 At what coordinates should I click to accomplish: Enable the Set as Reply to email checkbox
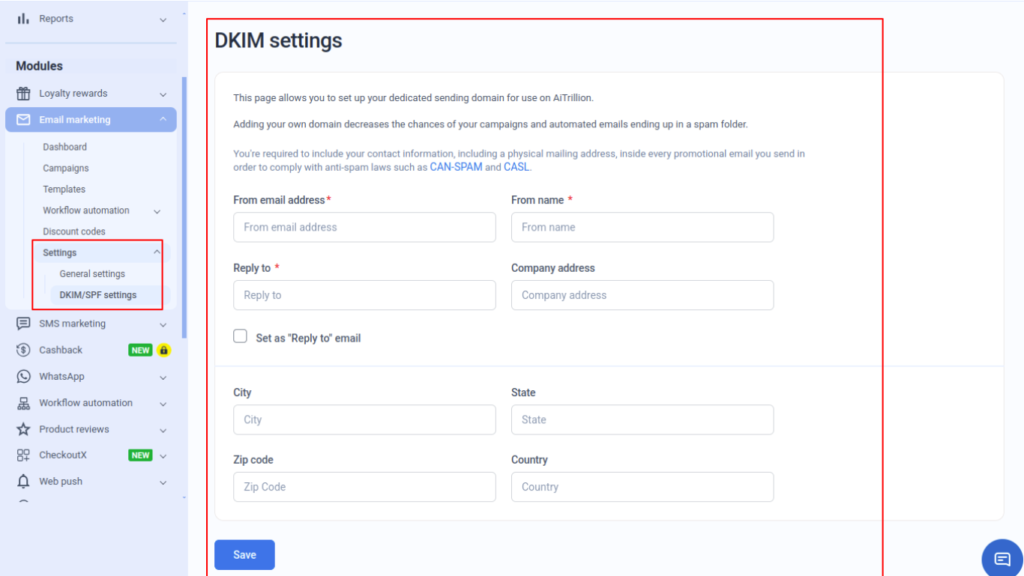click(x=240, y=337)
